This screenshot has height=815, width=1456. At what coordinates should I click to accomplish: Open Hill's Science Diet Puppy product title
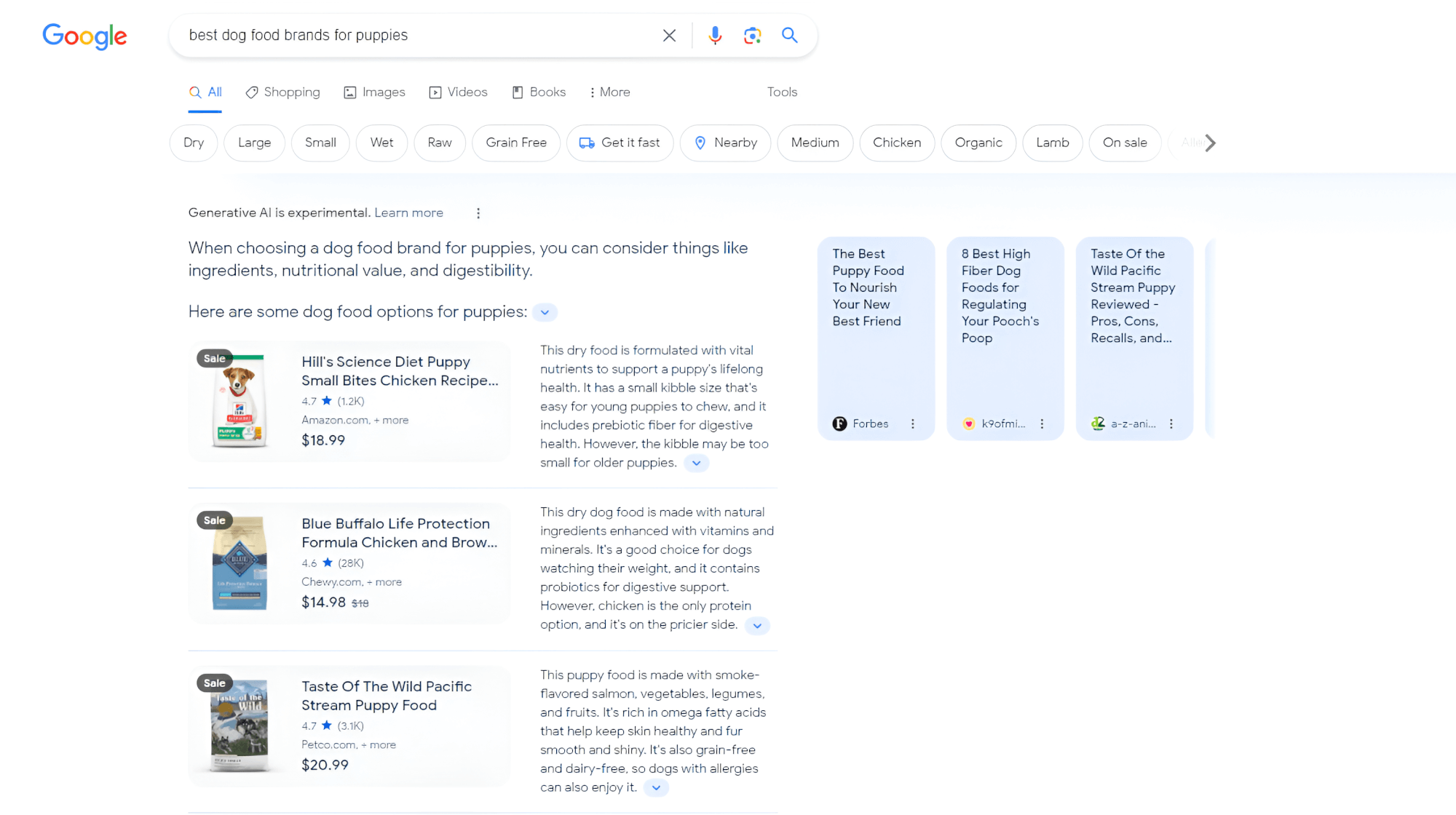[x=400, y=371]
